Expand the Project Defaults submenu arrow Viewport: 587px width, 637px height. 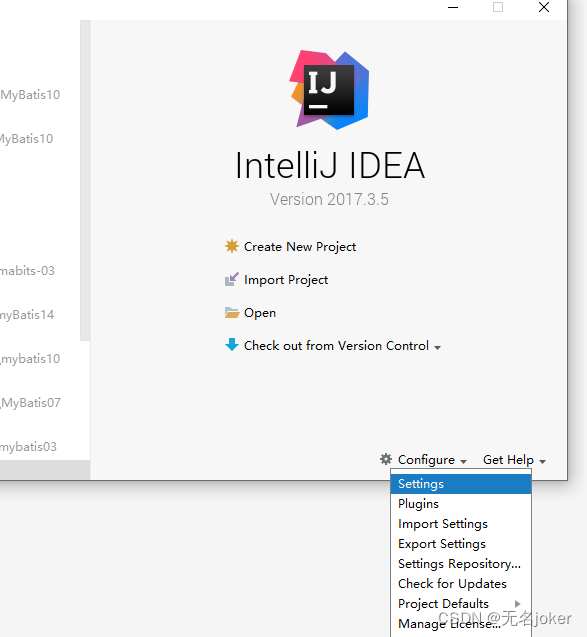(517, 604)
